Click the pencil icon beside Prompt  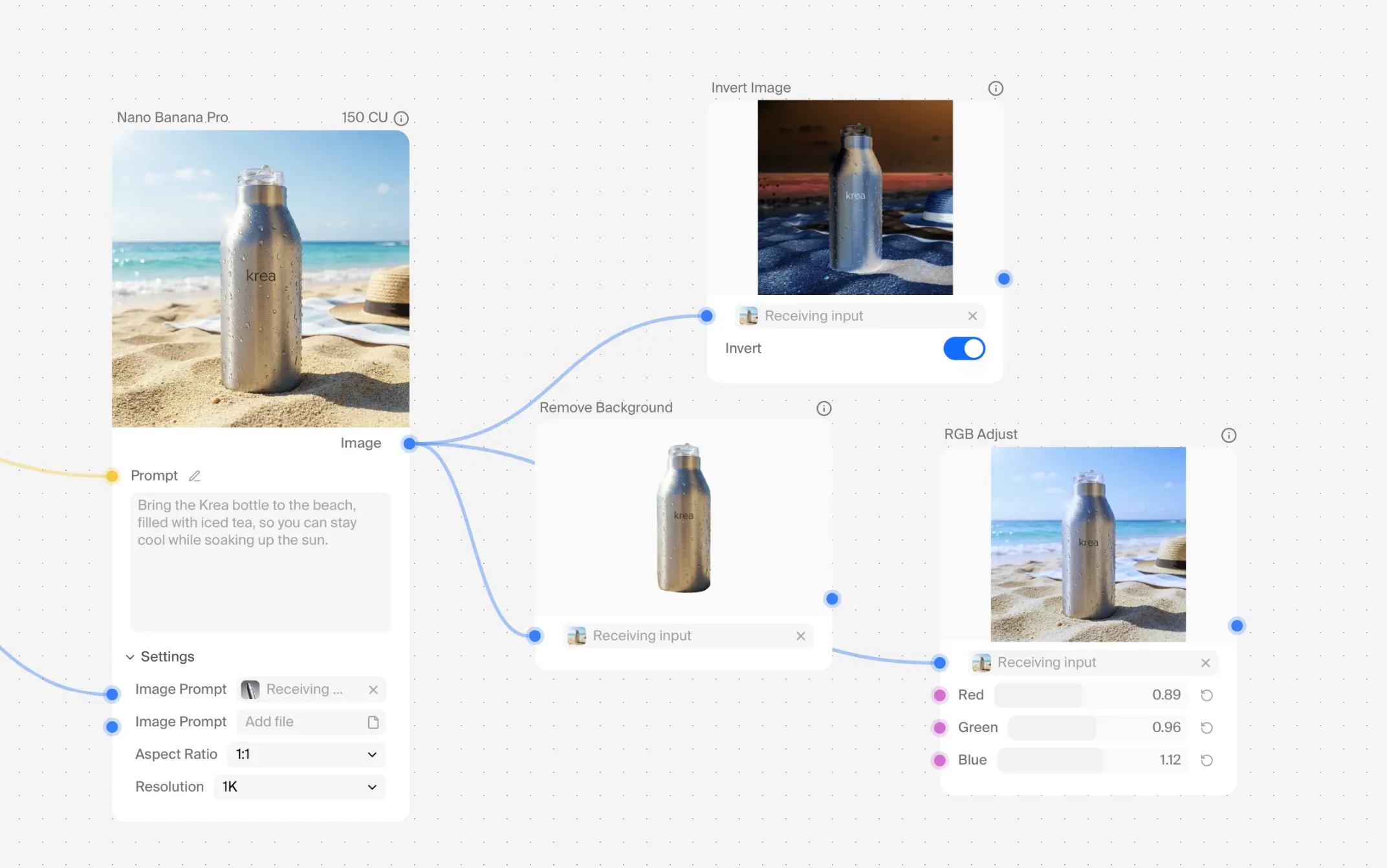[x=194, y=476]
